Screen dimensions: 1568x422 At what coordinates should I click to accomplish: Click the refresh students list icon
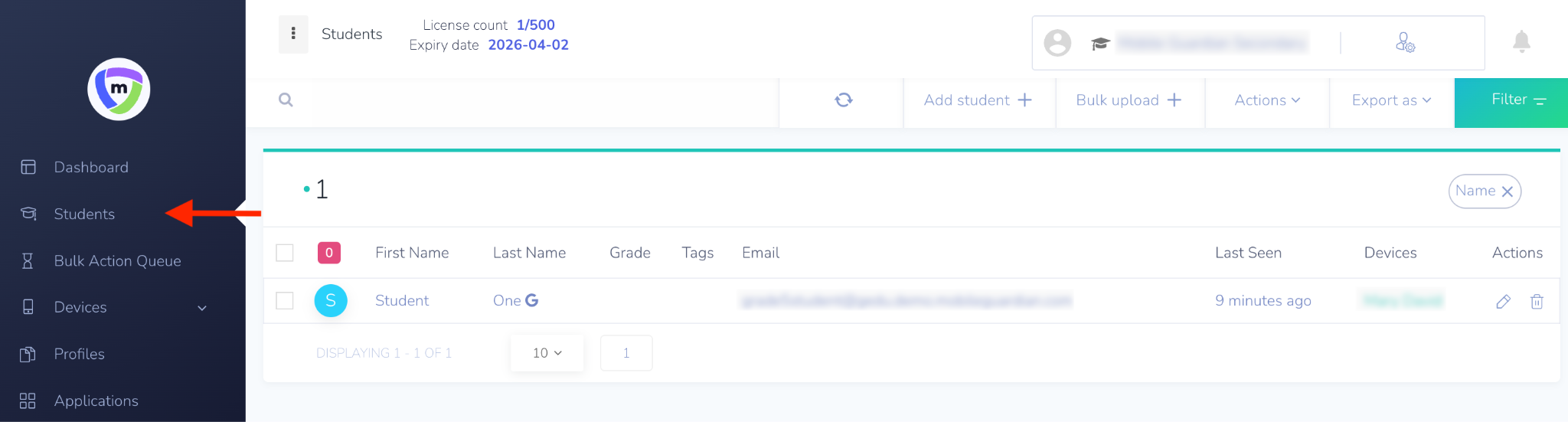point(843,100)
